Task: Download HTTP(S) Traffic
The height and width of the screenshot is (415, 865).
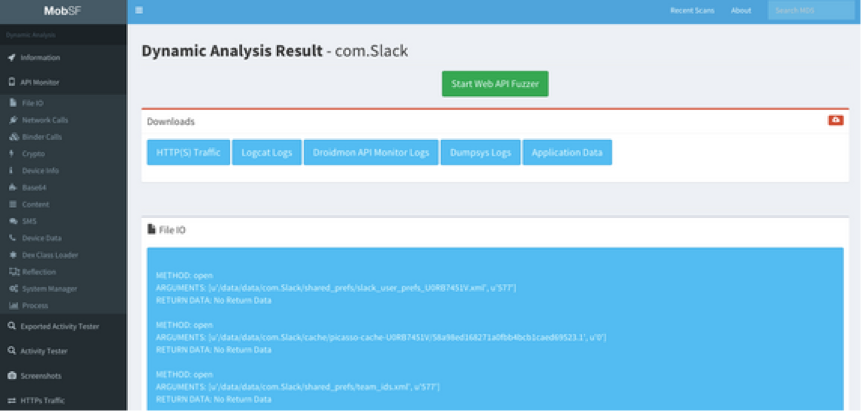Action: point(188,152)
